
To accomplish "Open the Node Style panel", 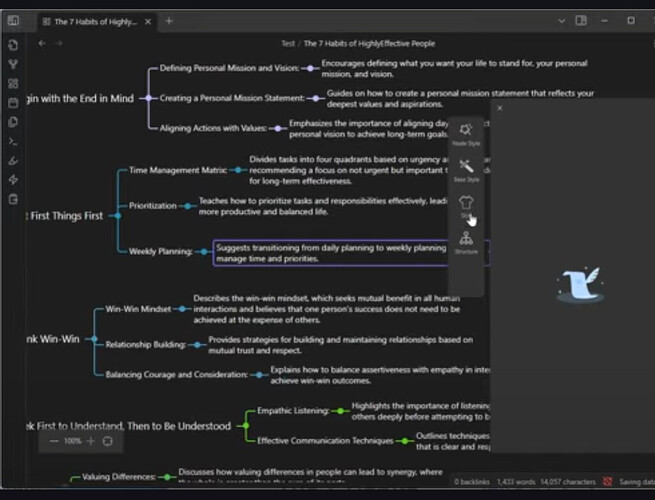I will (x=466, y=131).
